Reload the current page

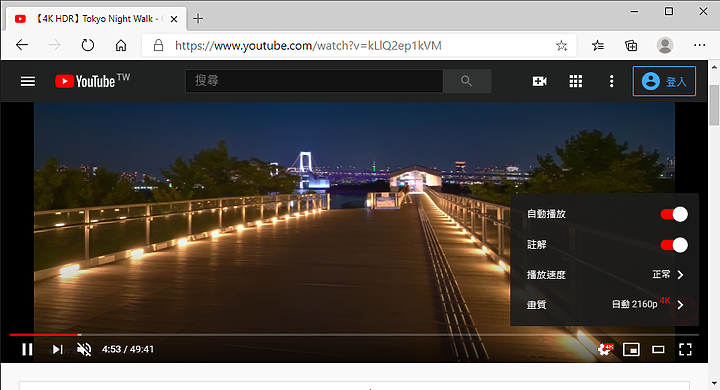point(88,45)
